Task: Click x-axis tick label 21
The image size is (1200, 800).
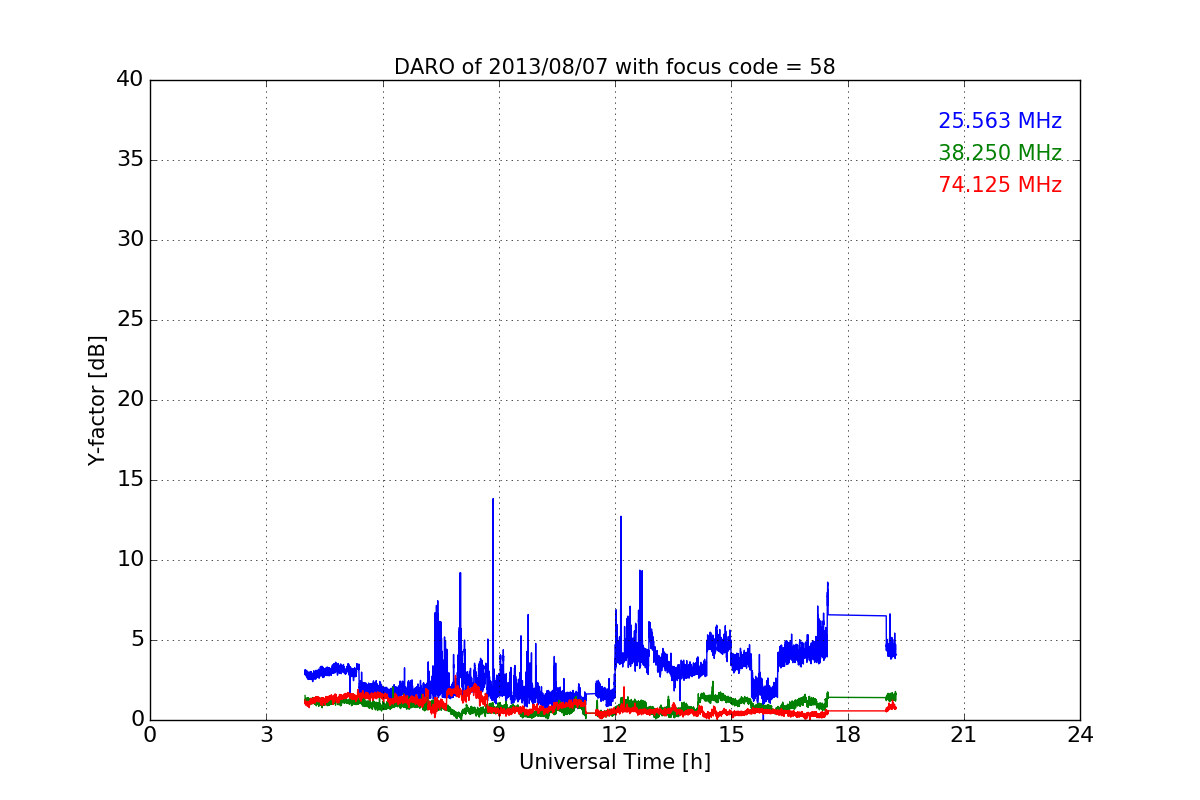Action: [x=964, y=735]
